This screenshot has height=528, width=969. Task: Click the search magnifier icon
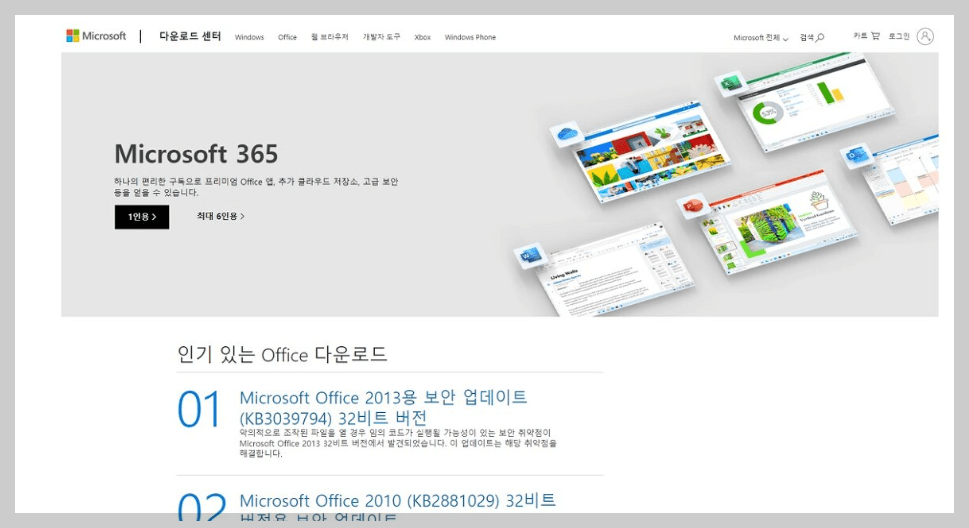(820, 38)
